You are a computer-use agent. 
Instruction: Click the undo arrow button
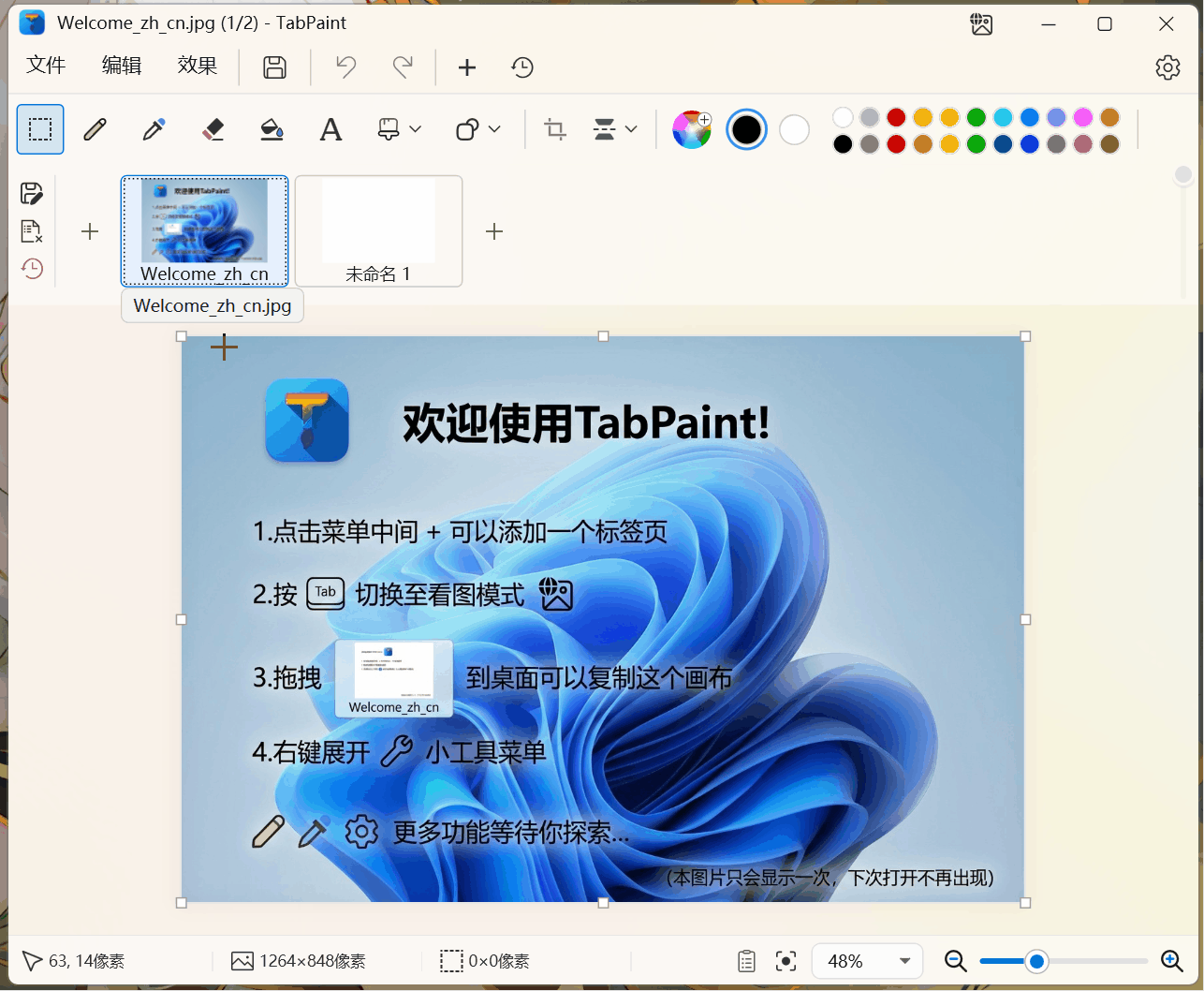(346, 67)
